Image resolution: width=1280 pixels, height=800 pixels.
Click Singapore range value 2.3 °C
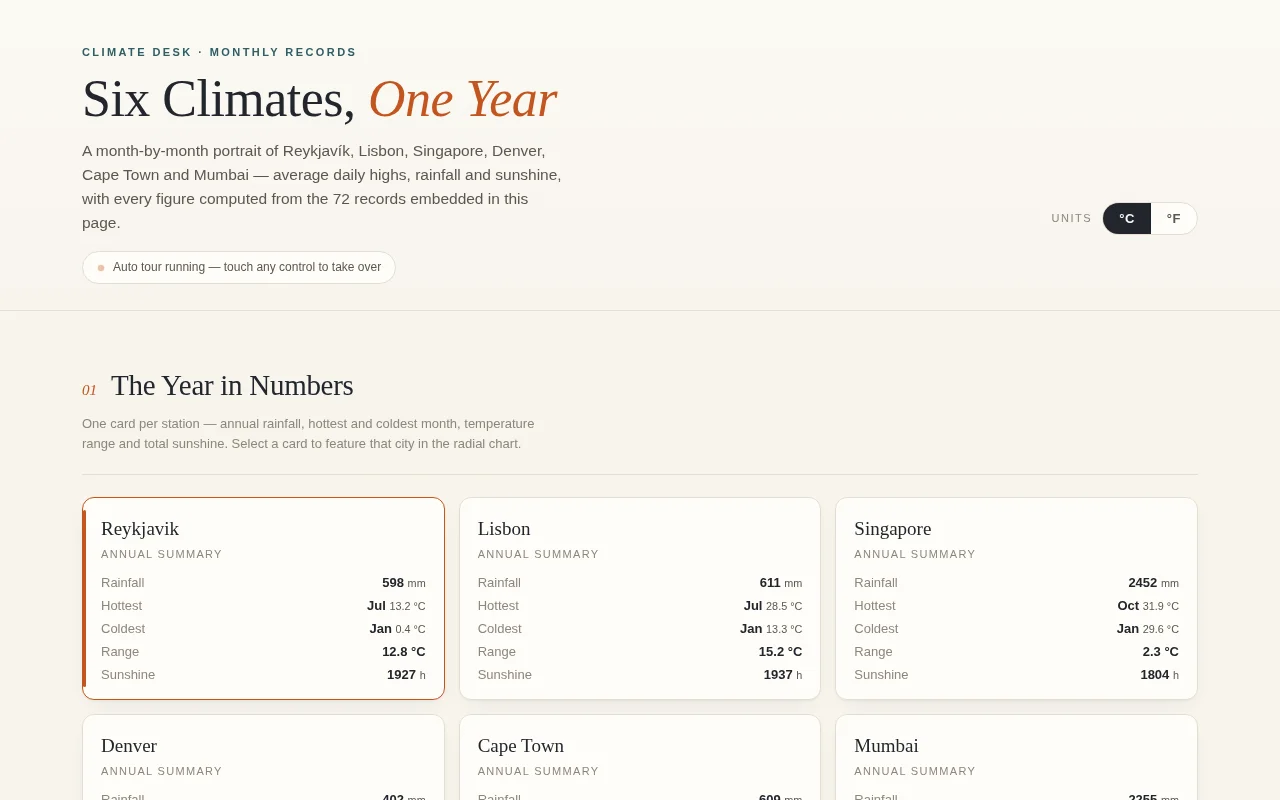[1161, 652]
